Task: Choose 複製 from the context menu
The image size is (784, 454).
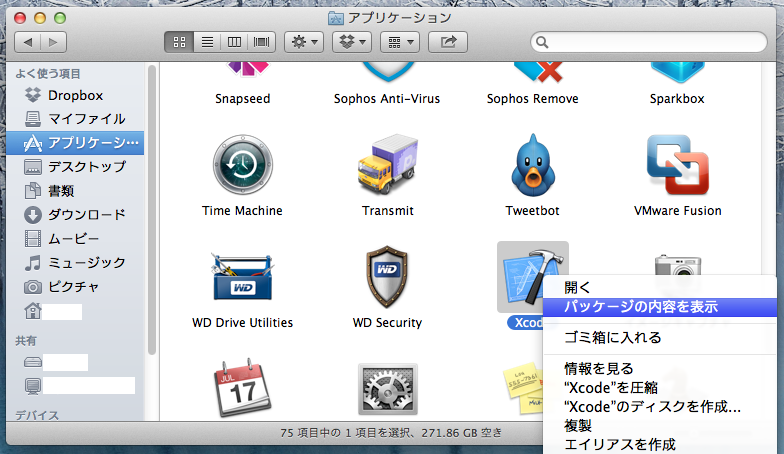Action: (x=660, y=426)
